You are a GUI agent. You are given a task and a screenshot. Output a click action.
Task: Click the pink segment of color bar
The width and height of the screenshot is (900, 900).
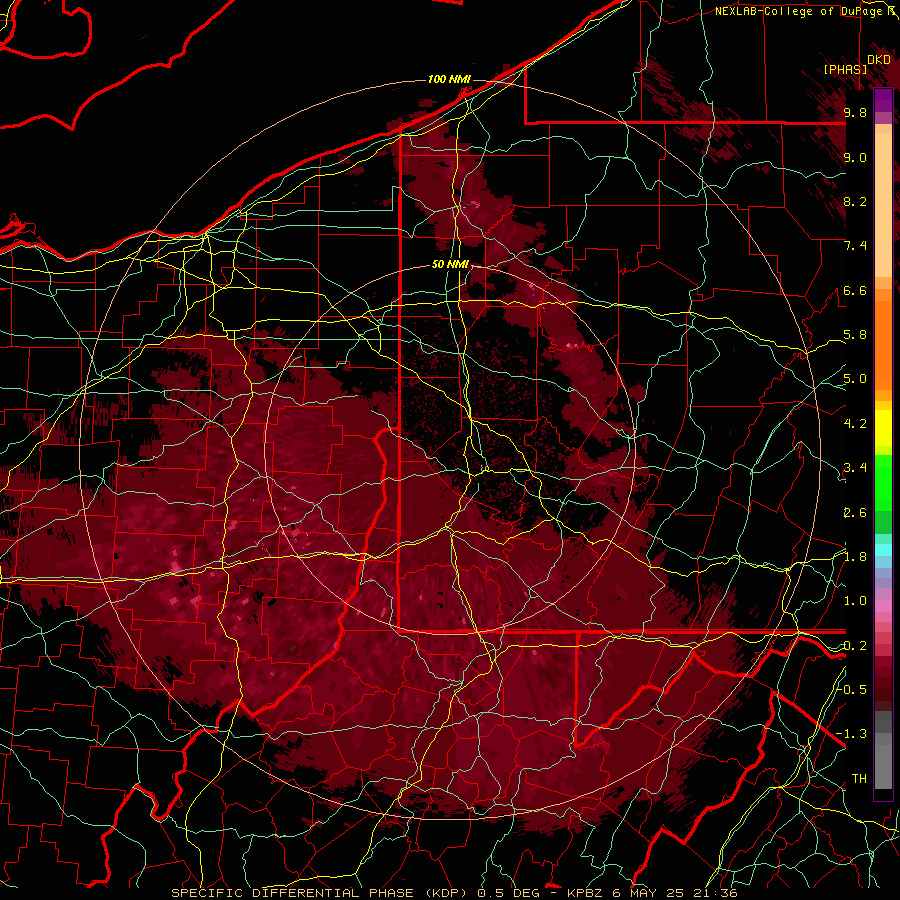click(883, 606)
